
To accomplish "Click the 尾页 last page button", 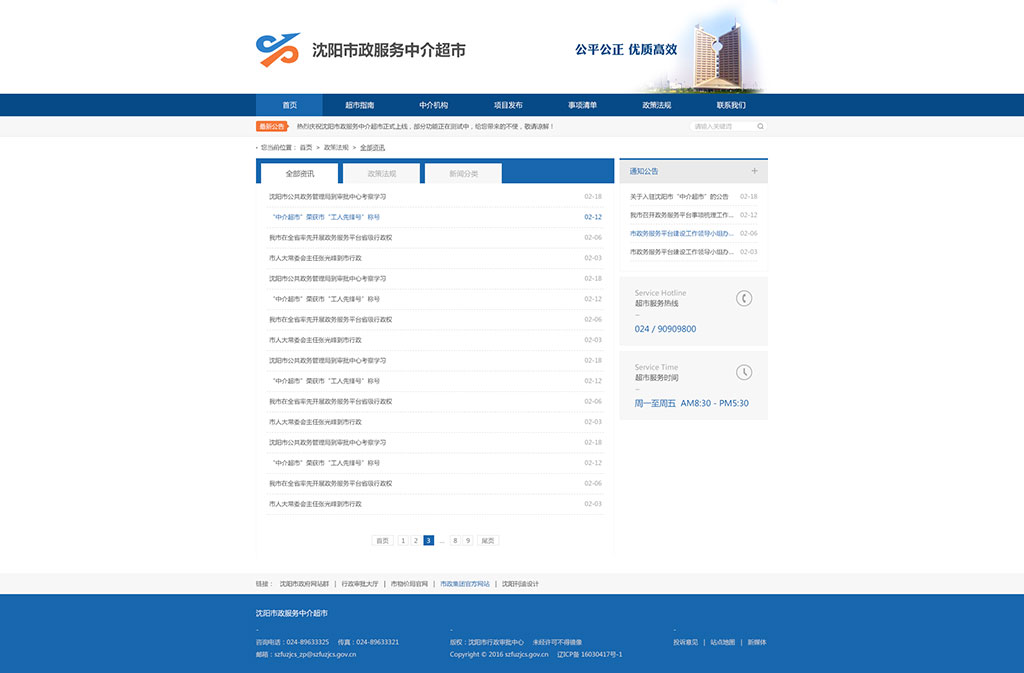I will click(x=488, y=540).
